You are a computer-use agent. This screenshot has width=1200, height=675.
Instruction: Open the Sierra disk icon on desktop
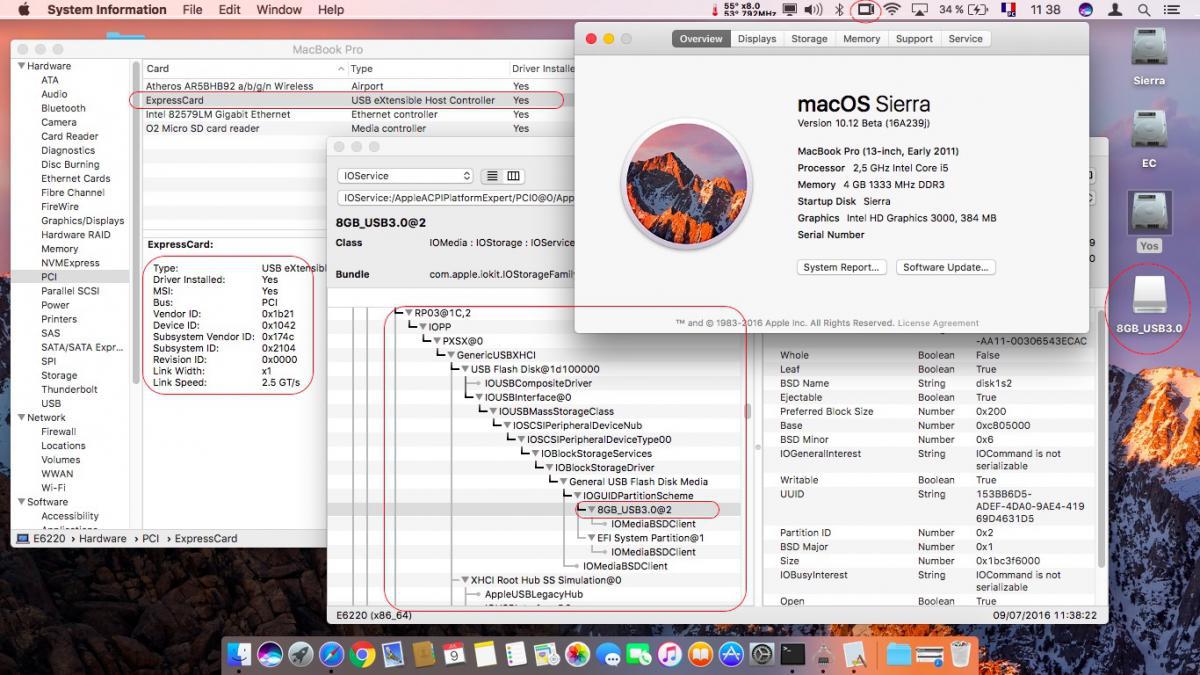1149,49
